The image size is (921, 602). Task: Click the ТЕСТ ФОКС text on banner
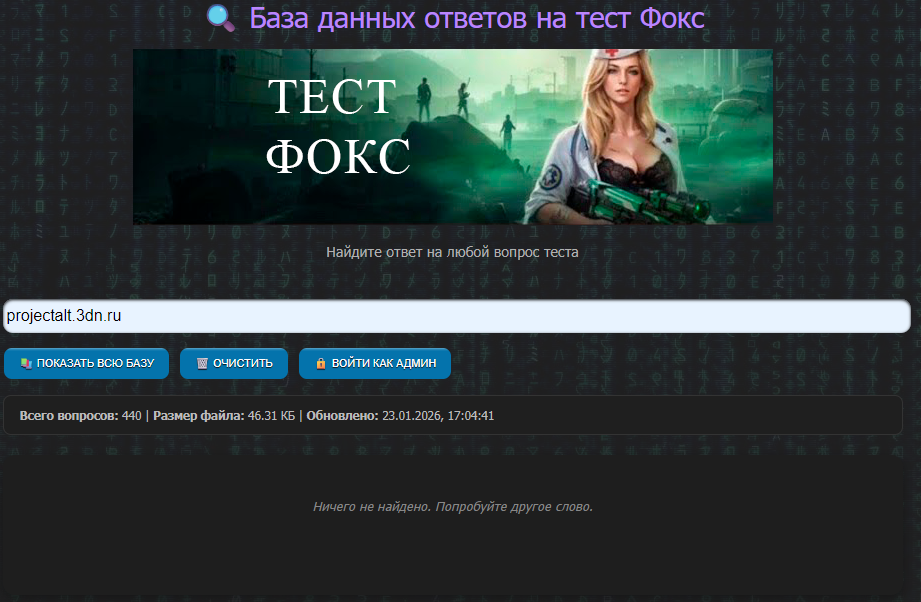coord(338,127)
